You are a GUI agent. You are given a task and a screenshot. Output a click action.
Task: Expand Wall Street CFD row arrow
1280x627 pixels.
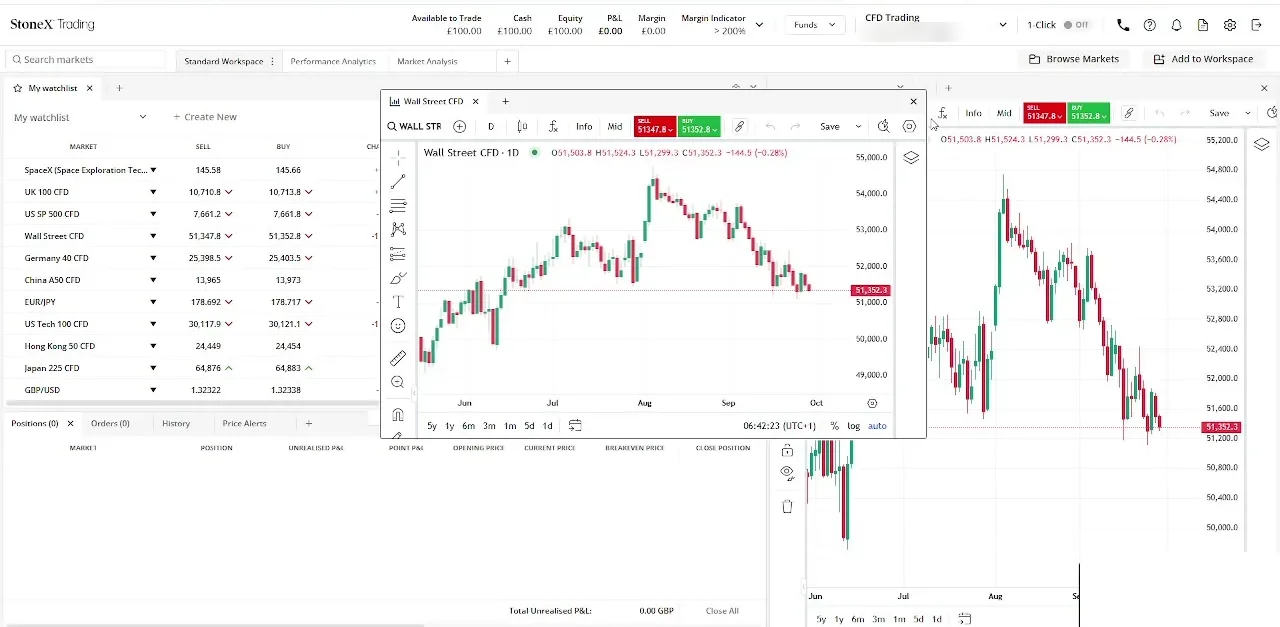pos(153,236)
